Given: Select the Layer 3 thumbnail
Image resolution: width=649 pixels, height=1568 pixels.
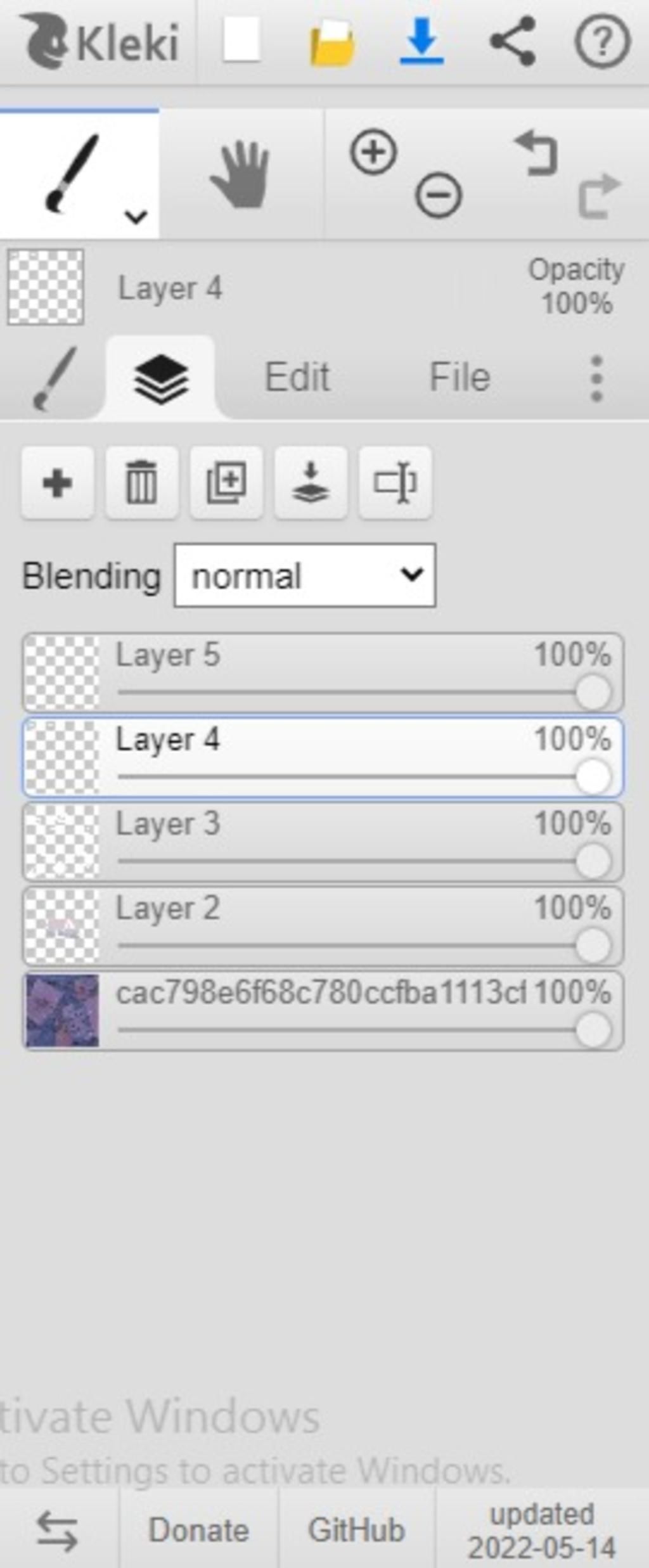Looking at the screenshot, I should [62, 842].
